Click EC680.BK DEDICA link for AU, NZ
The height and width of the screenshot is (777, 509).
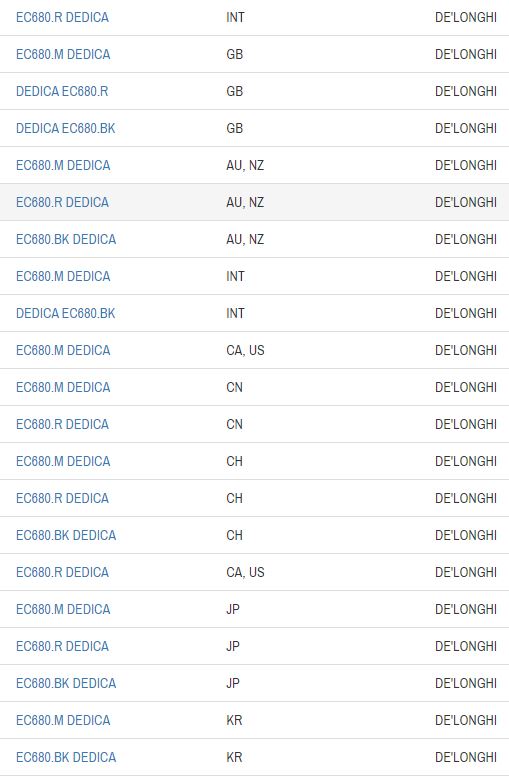(66, 239)
